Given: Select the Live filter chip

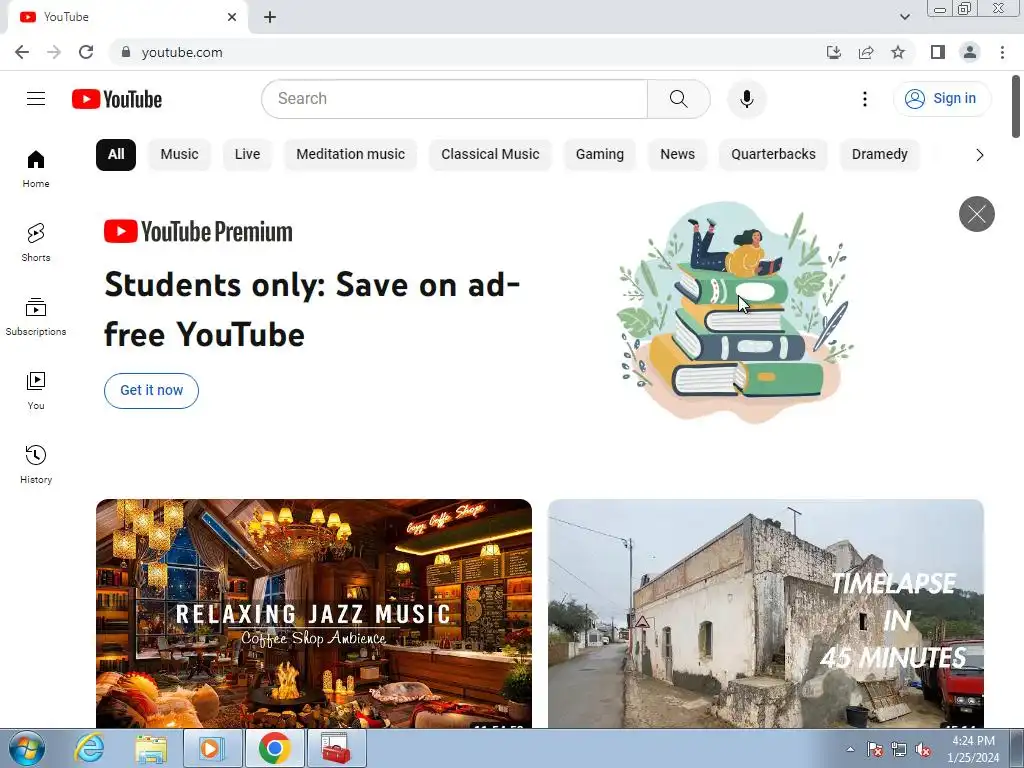Looking at the screenshot, I should (248, 155).
